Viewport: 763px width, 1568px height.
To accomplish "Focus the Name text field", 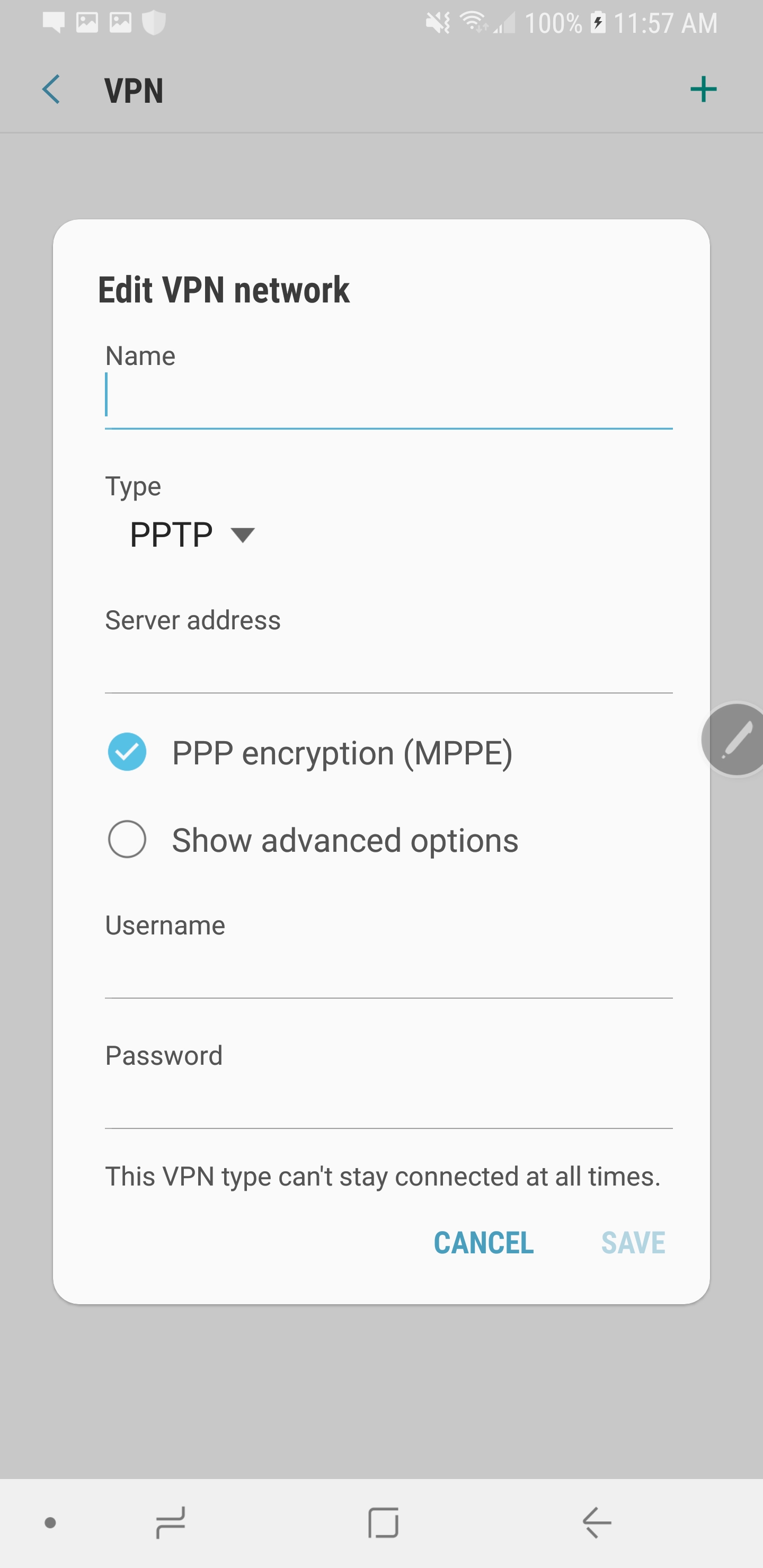I will tap(388, 399).
